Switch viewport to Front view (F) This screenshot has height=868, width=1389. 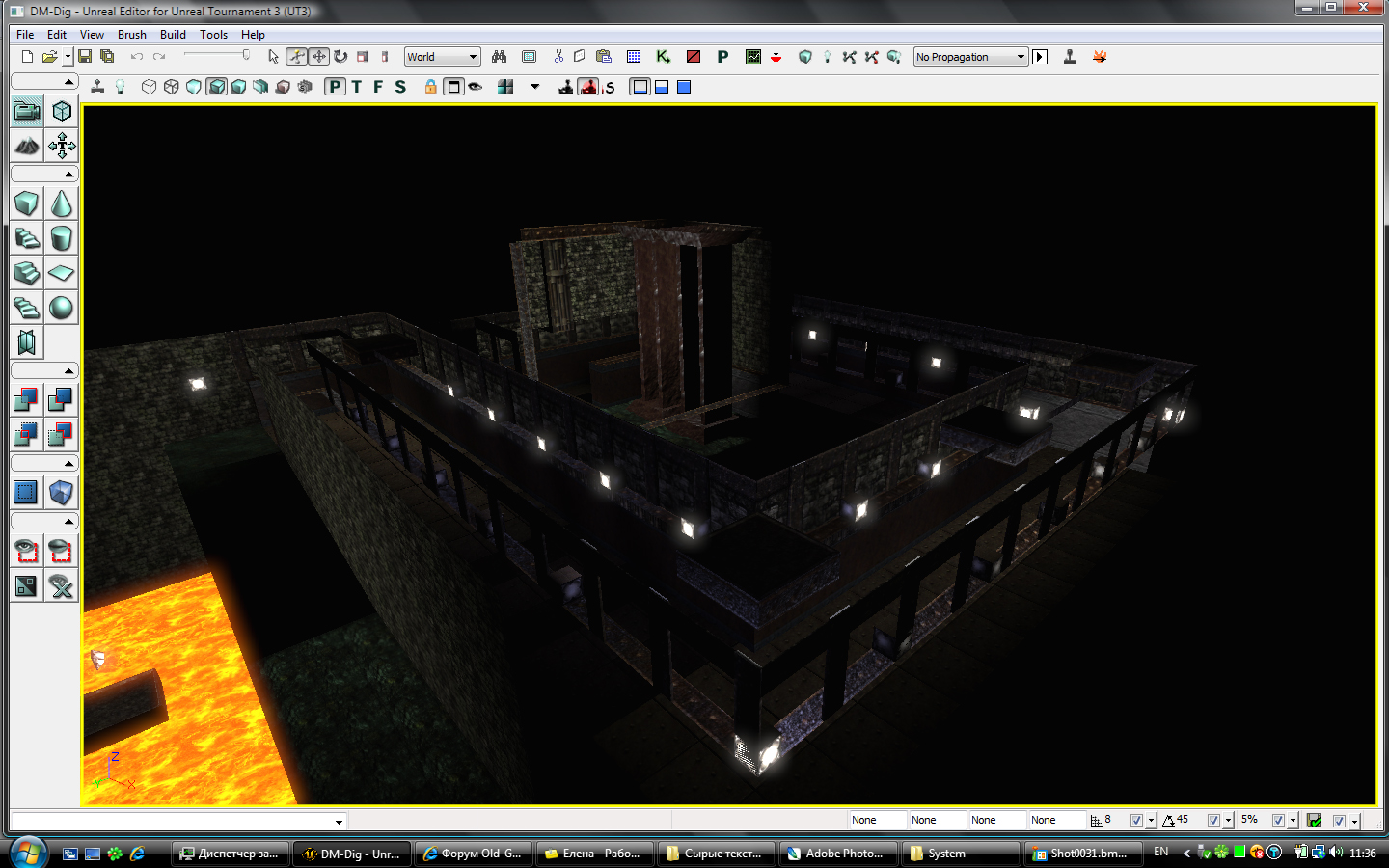tap(378, 87)
